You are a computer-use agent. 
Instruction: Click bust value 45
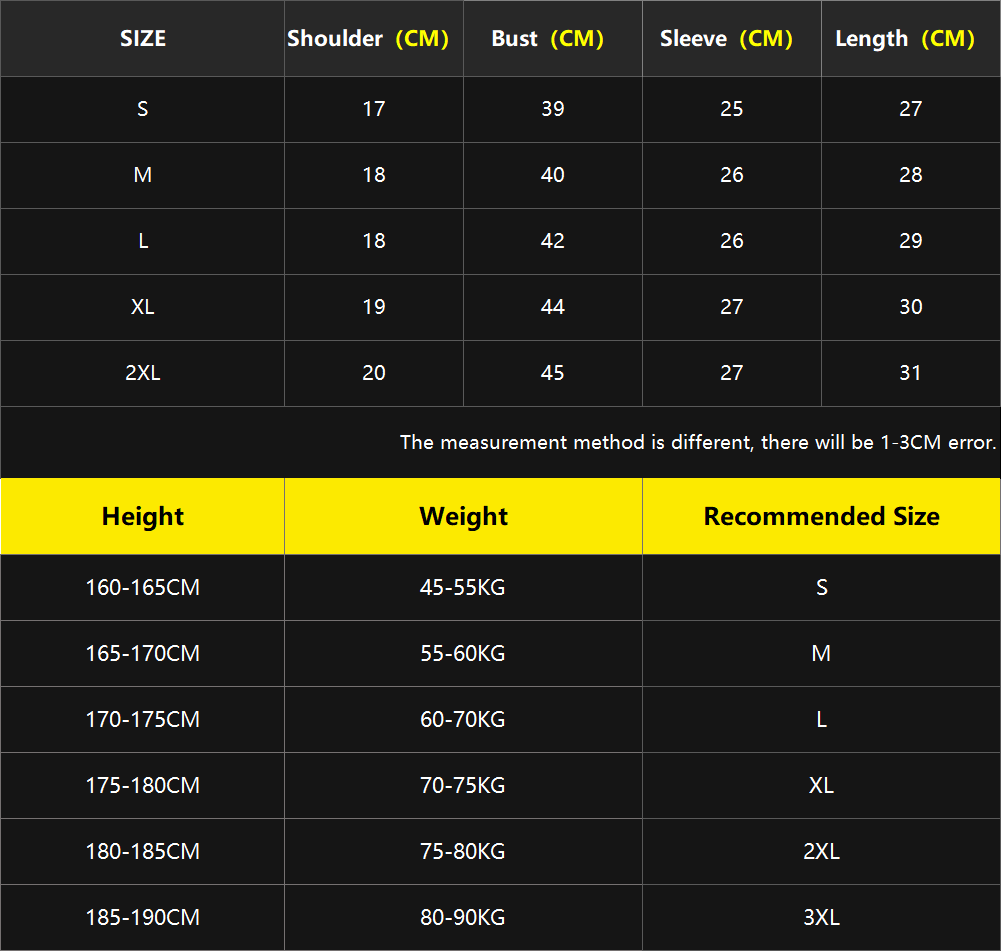[553, 373]
